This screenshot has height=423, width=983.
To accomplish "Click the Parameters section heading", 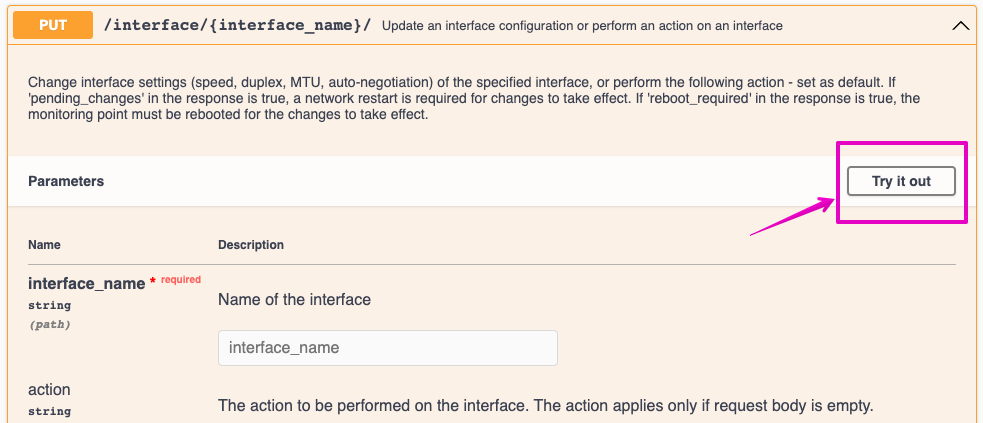I will click(x=66, y=181).
